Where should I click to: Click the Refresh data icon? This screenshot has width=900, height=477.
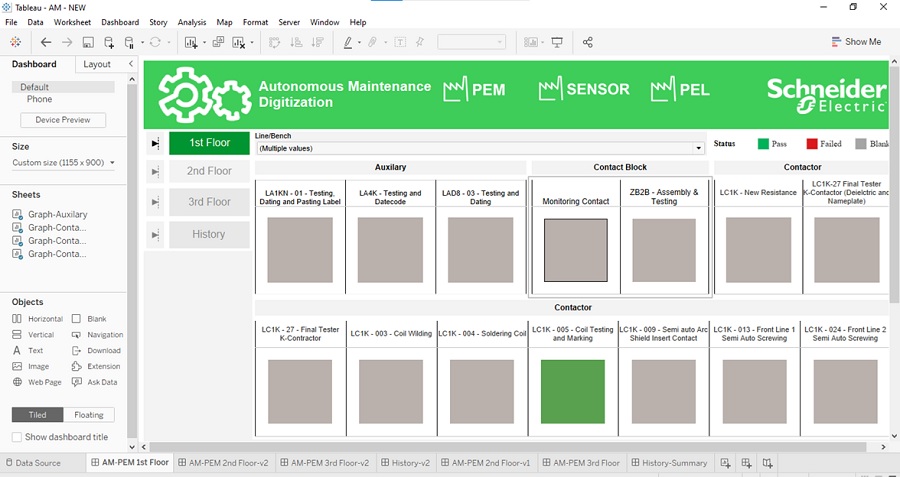[x=155, y=42]
